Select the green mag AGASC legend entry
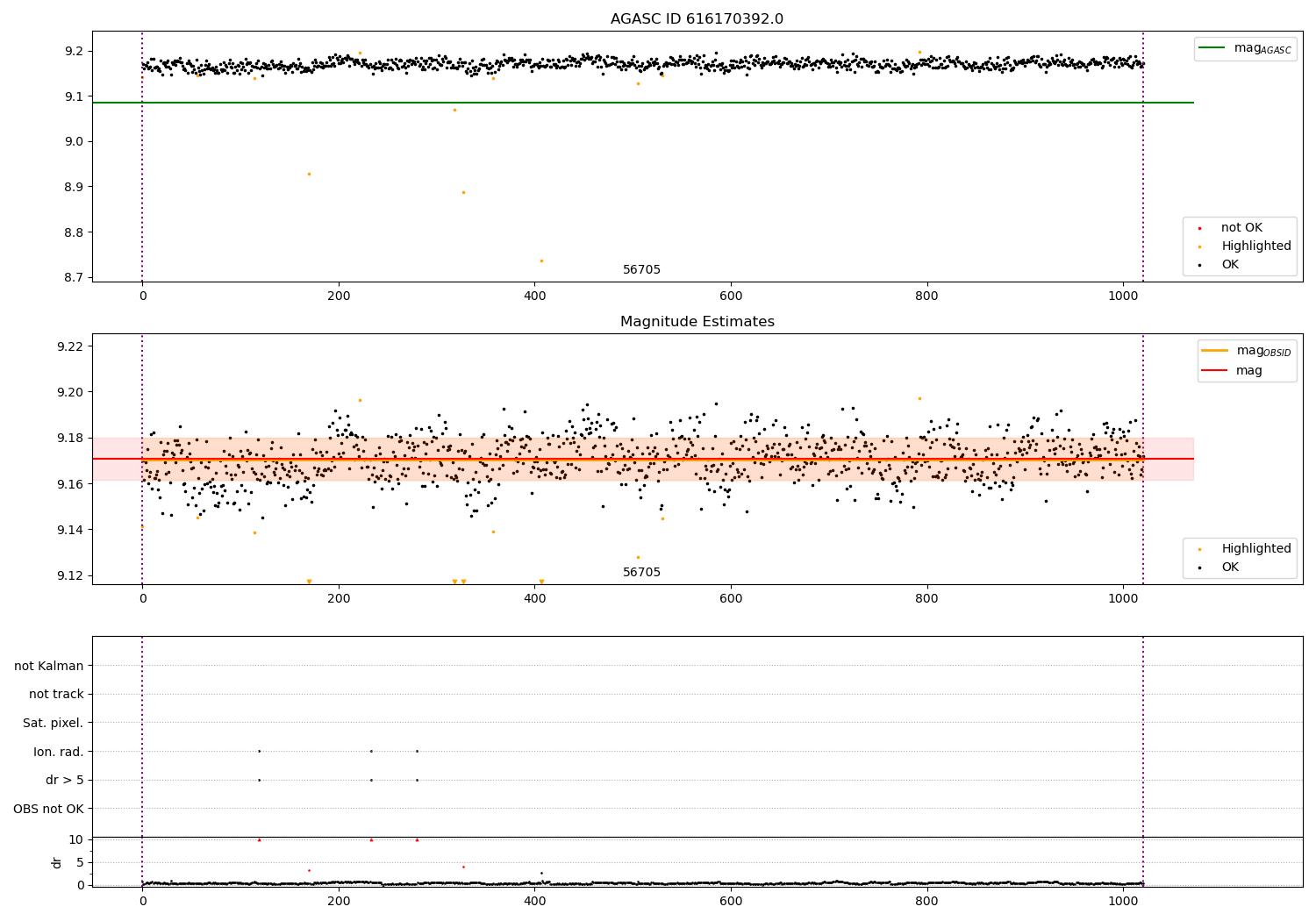This screenshot has width=1316, height=921. coord(1245,48)
